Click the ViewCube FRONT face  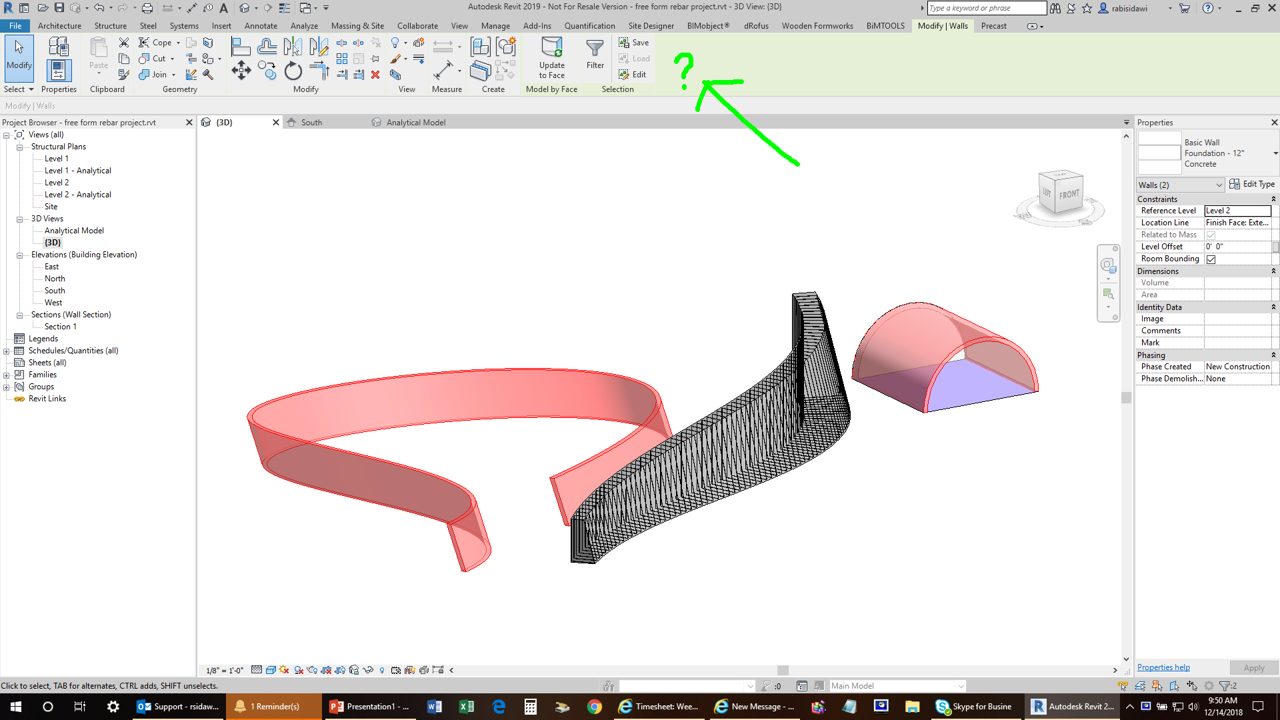pos(1068,194)
